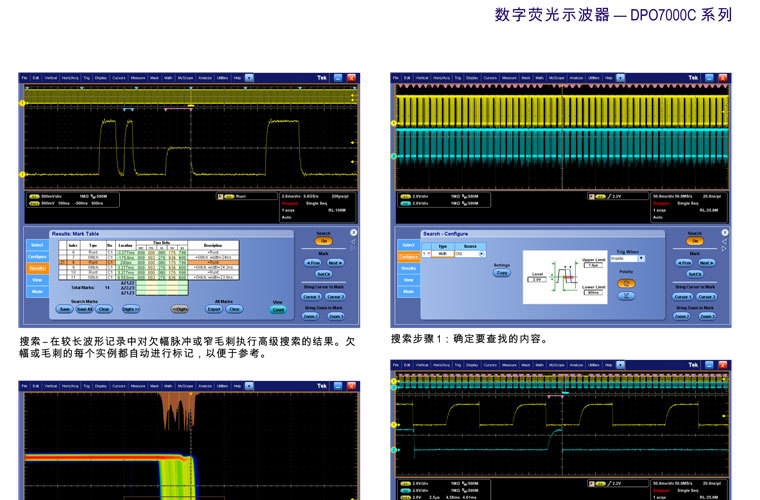
Task: Click the trigger source icon in Search Configure readout
Action: coord(591,197)
